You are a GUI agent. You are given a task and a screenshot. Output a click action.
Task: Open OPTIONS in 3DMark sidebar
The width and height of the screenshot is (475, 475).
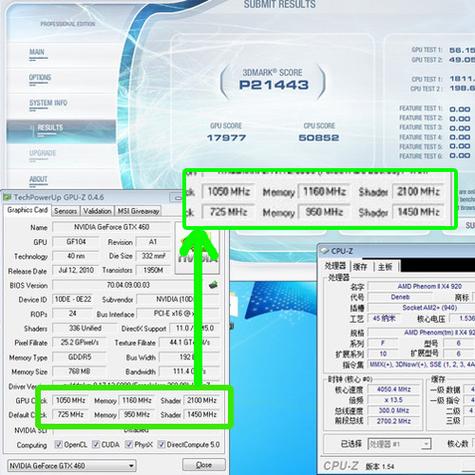(x=40, y=78)
